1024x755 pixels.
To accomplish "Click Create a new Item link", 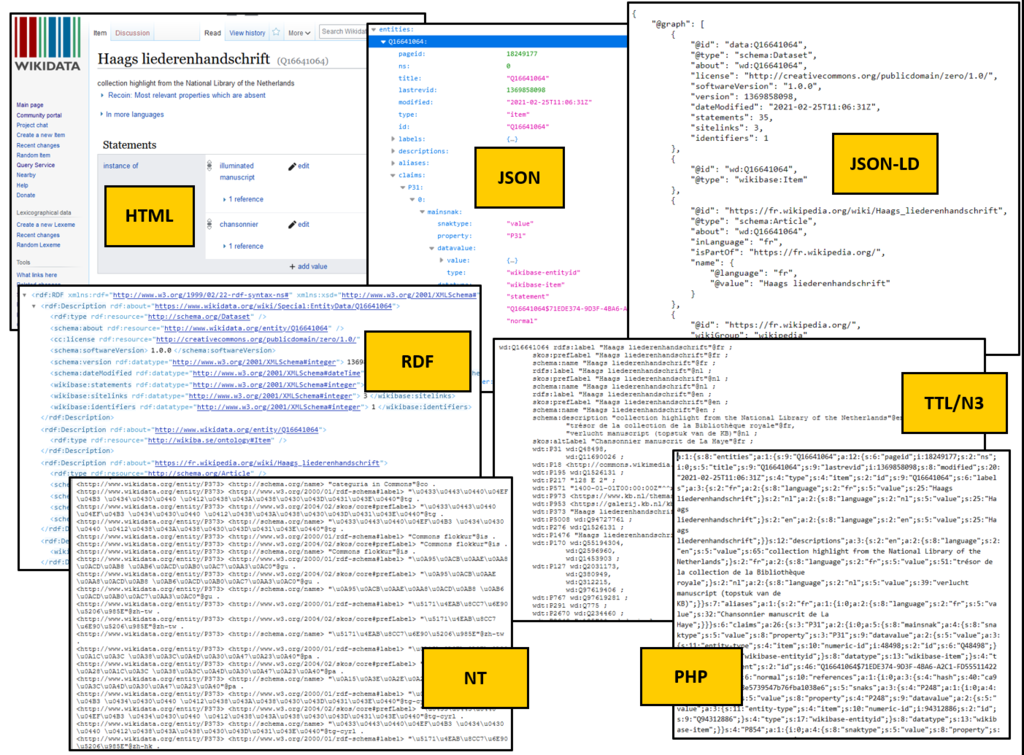I will tap(40, 135).
